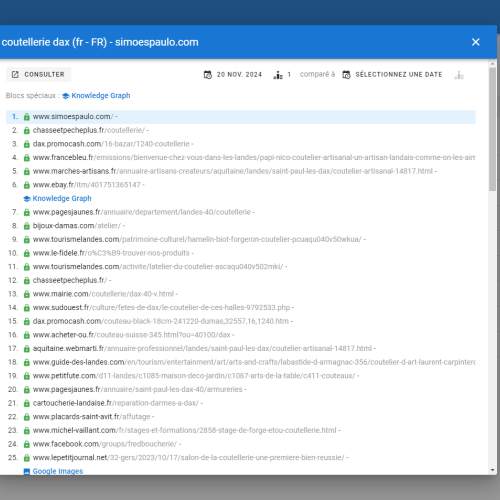
Task: Click lock icon beside www.ebay.fr
Action: pyautogui.click(x=27, y=185)
